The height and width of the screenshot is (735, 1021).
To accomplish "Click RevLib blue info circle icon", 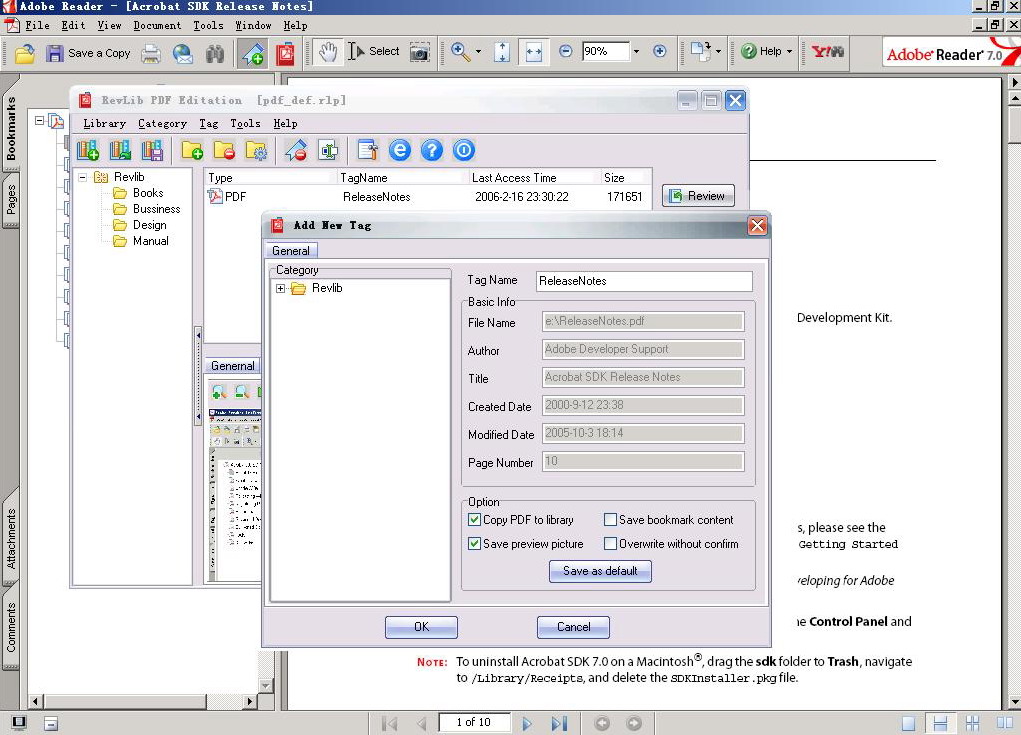I will click(464, 150).
